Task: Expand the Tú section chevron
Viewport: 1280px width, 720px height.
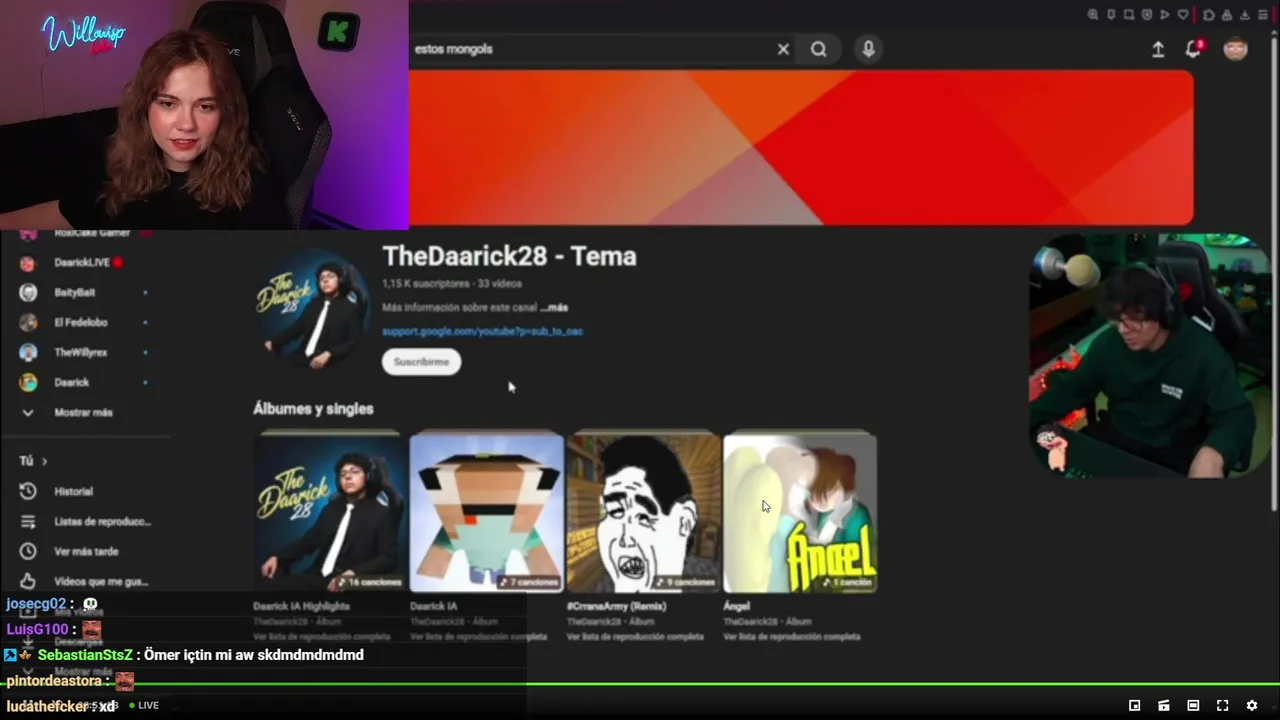Action: click(44, 461)
